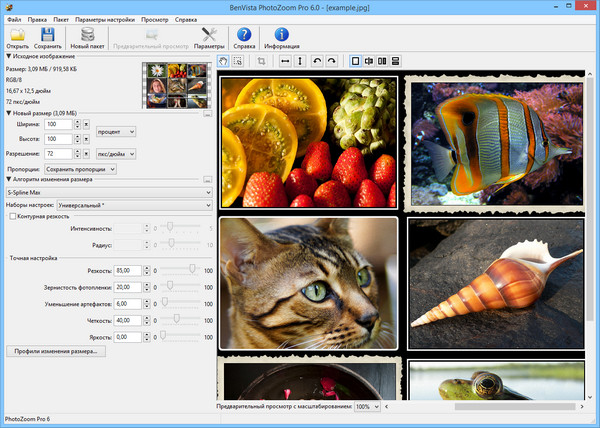This screenshot has height=428, width=600.
Task: Collapse the Исходное изображение section
Action: pyautogui.click(x=8, y=58)
